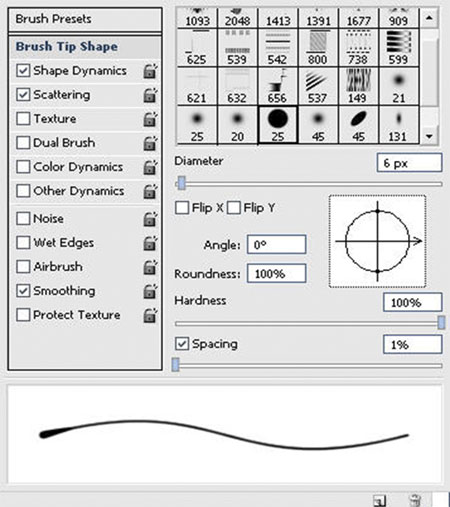Select the 1093 brush preset
This screenshot has height=507, width=450.
pyautogui.click(x=197, y=18)
